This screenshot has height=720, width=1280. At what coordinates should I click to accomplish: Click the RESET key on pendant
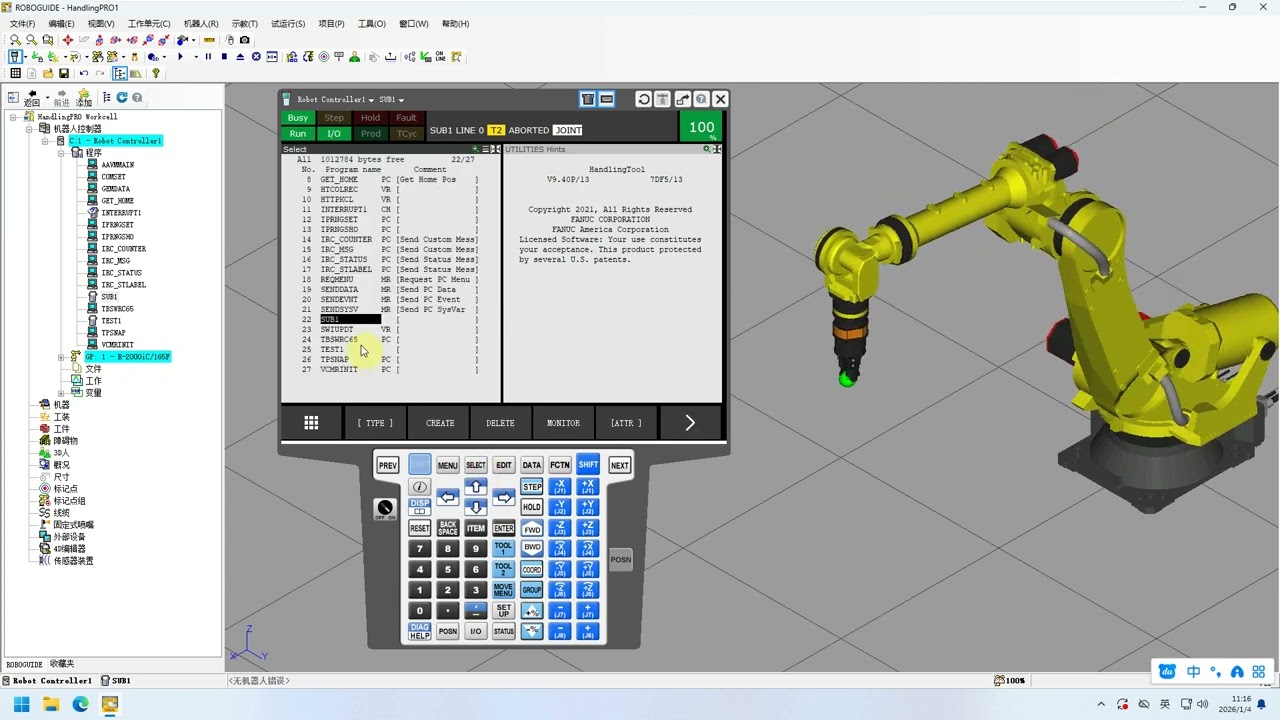pyautogui.click(x=420, y=528)
